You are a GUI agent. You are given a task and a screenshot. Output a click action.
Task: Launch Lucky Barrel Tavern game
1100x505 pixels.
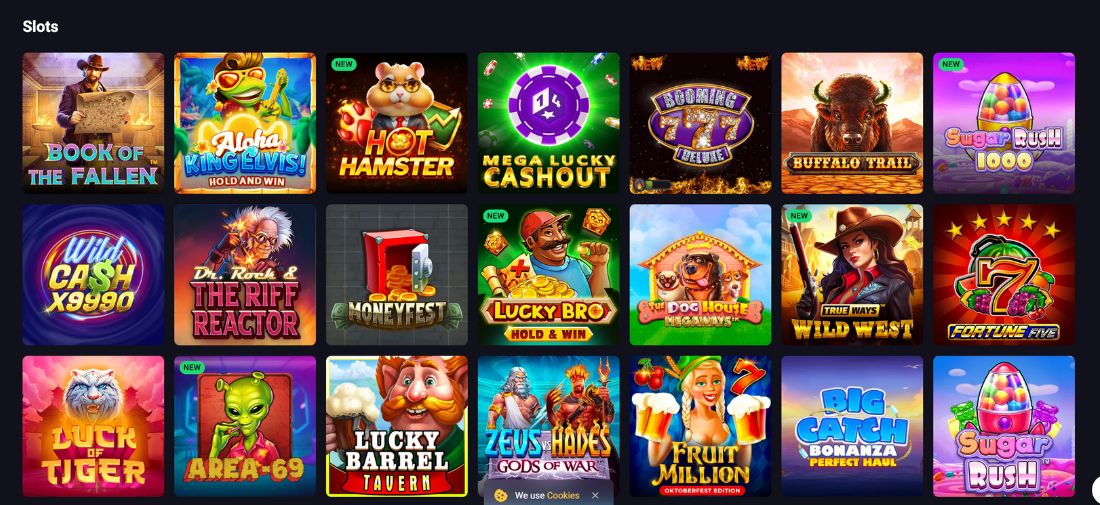[x=397, y=426]
